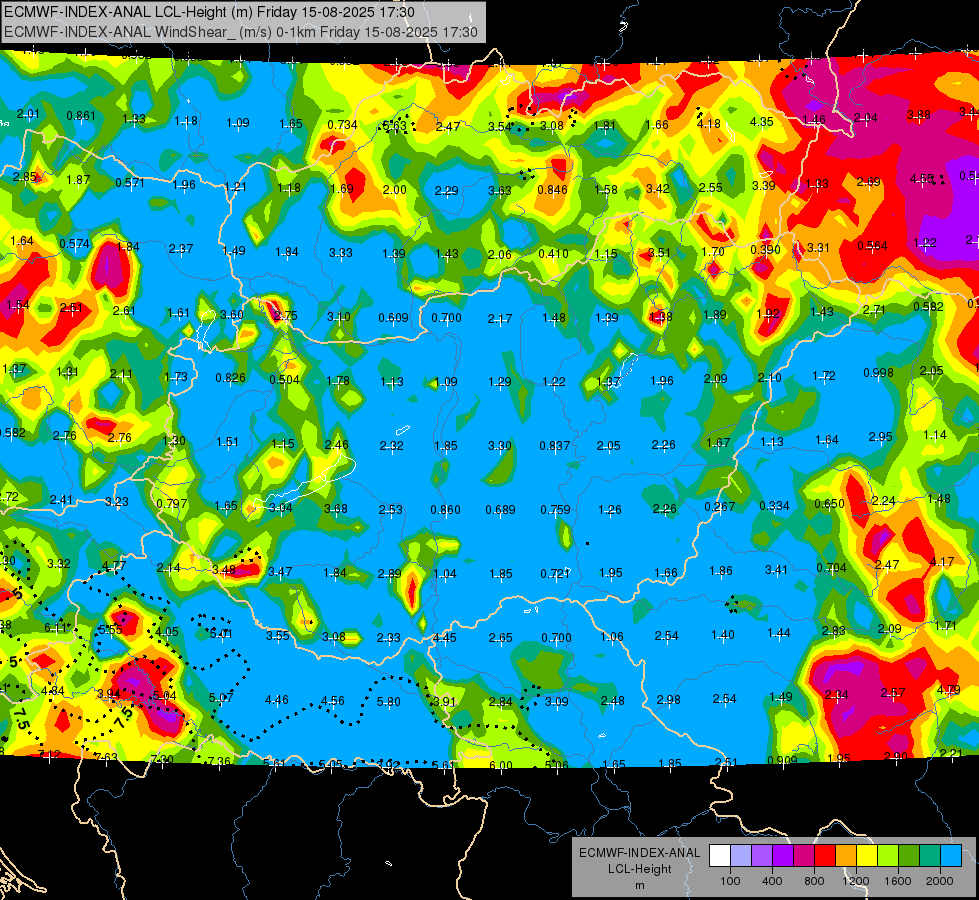
Task: Click the sky blue legend swatch
Action: (951, 856)
